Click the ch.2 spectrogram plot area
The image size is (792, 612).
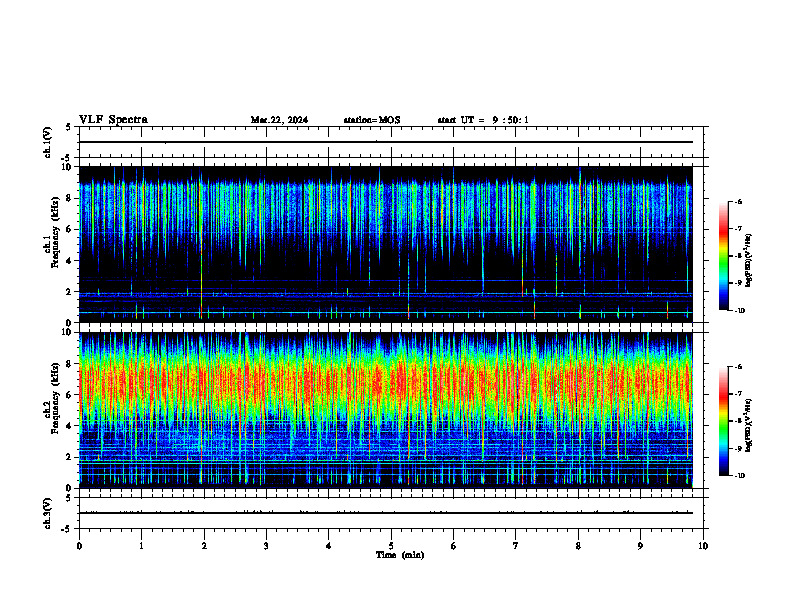coord(386,410)
